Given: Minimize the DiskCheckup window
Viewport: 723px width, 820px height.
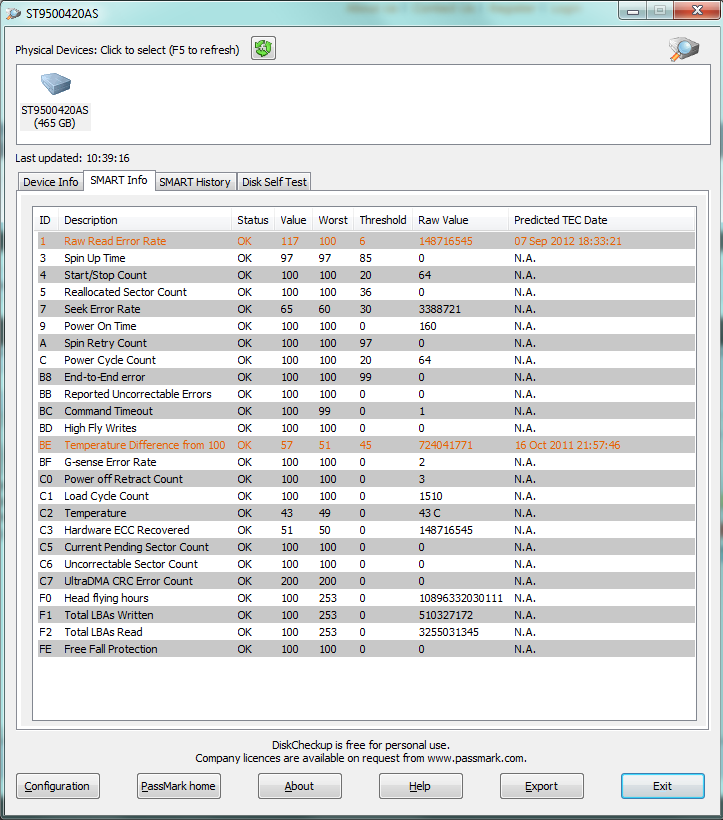Looking at the screenshot, I should 633,10.
